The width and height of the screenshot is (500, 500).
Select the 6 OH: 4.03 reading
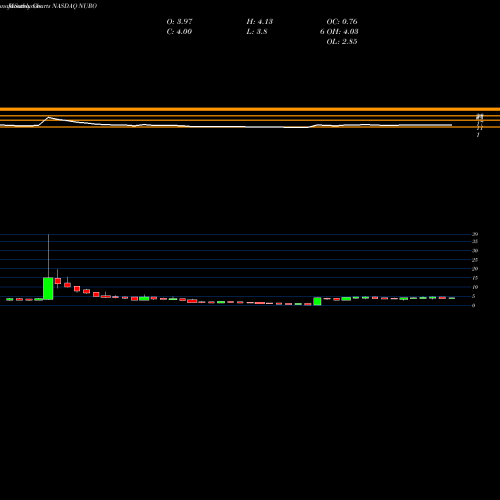(x=339, y=31)
